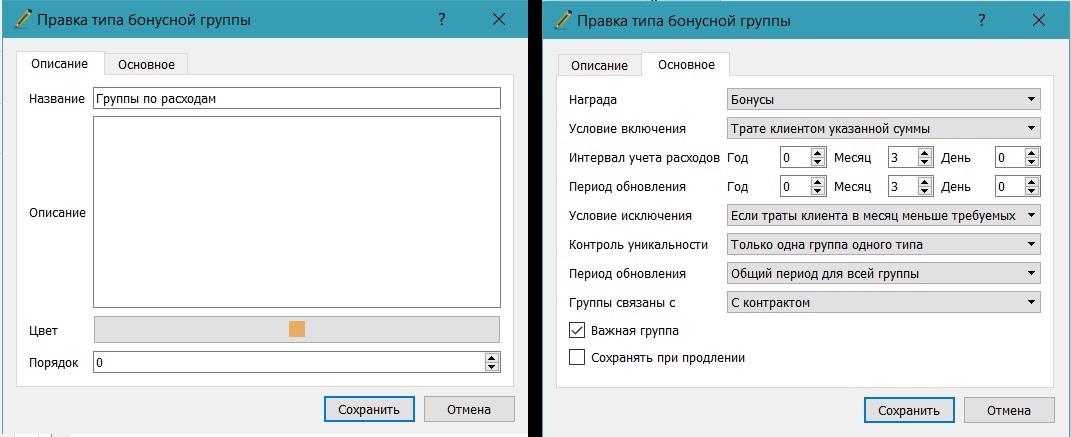Click the Название input field
The width and height of the screenshot is (1071, 437).
click(296, 98)
